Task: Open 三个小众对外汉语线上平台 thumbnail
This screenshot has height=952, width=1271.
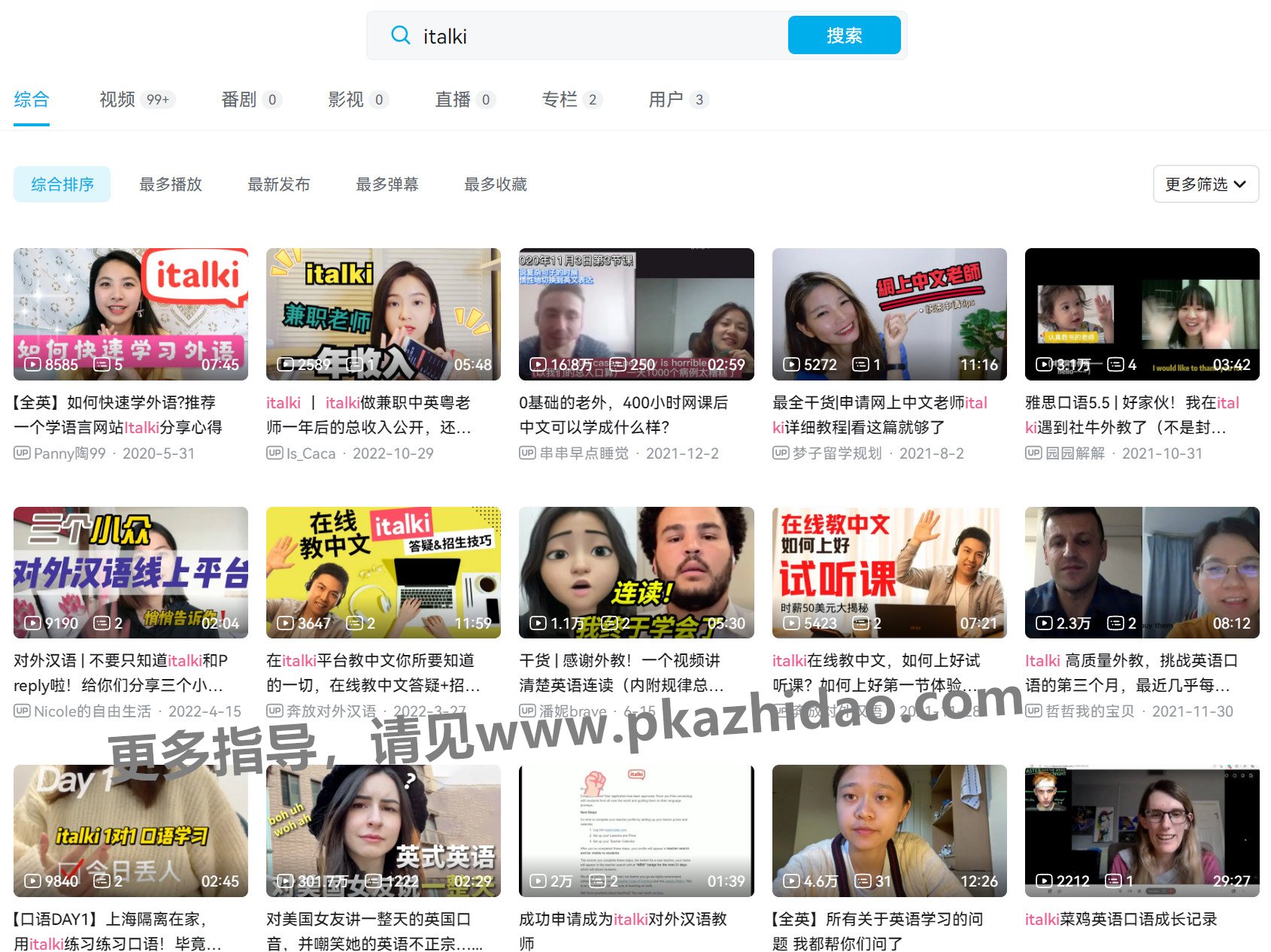Action: (131, 573)
